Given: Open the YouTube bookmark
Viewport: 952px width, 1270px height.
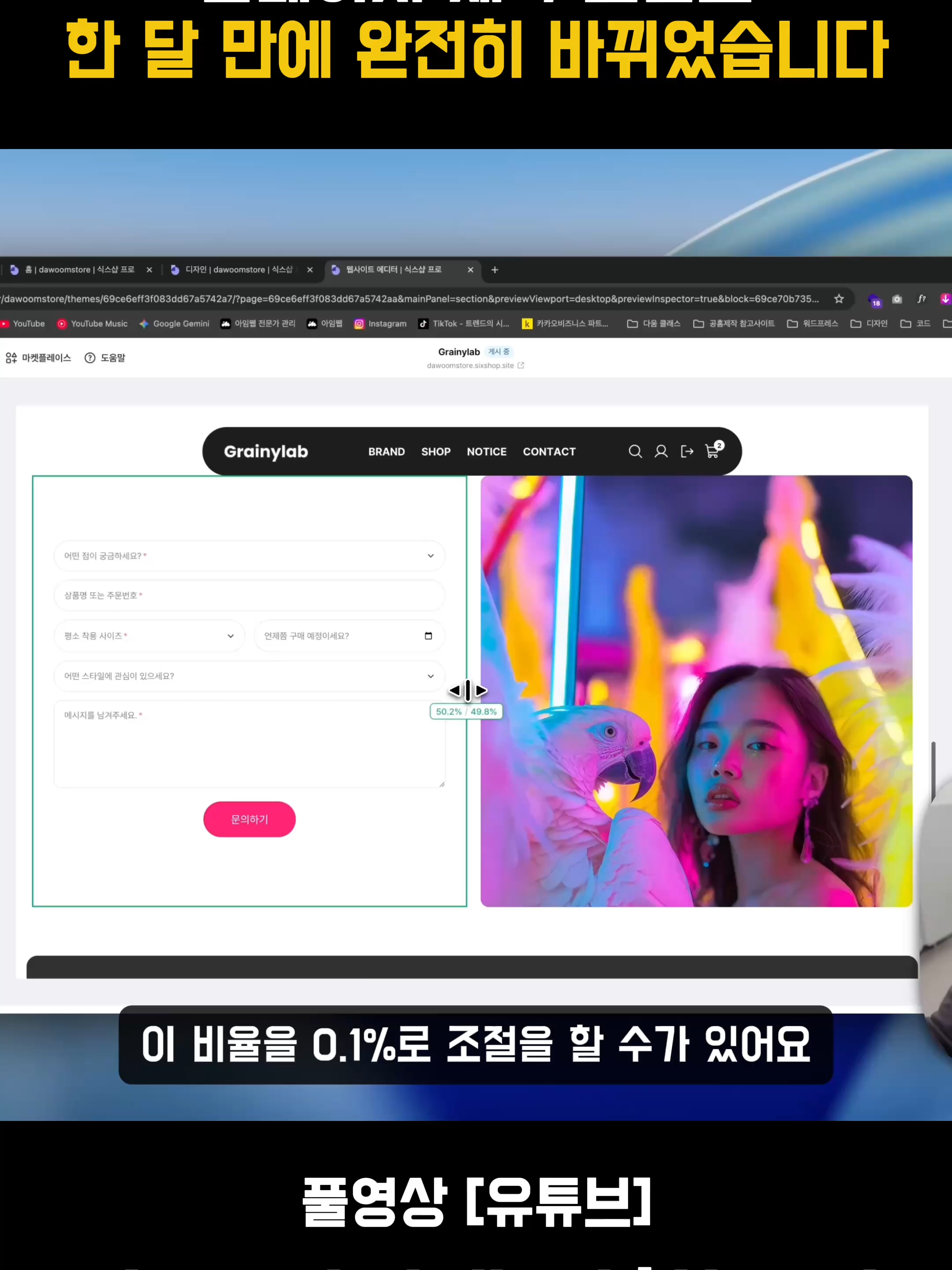Looking at the screenshot, I should click(x=23, y=324).
